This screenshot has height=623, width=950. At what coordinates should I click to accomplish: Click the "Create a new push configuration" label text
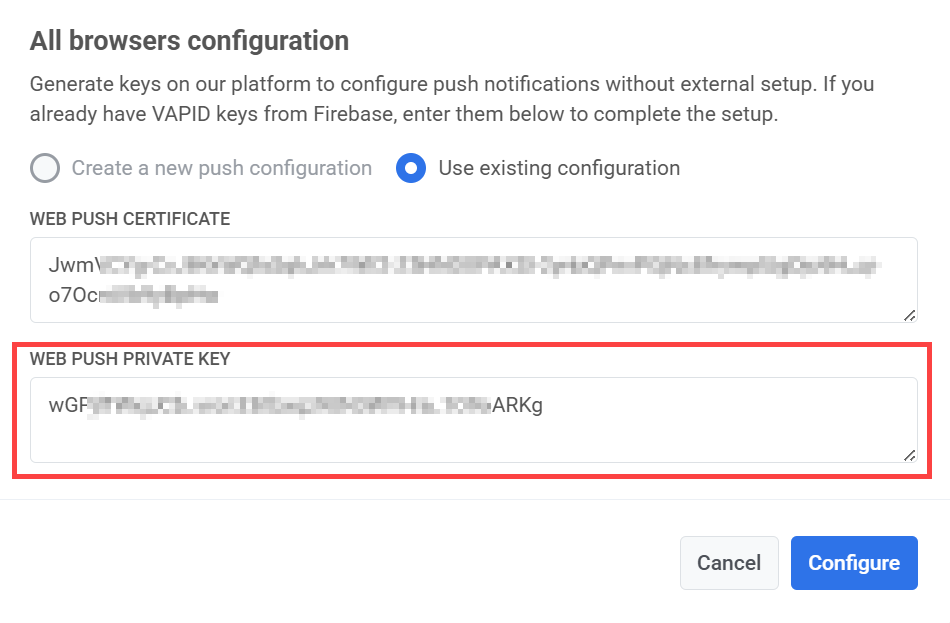pos(220,168)
